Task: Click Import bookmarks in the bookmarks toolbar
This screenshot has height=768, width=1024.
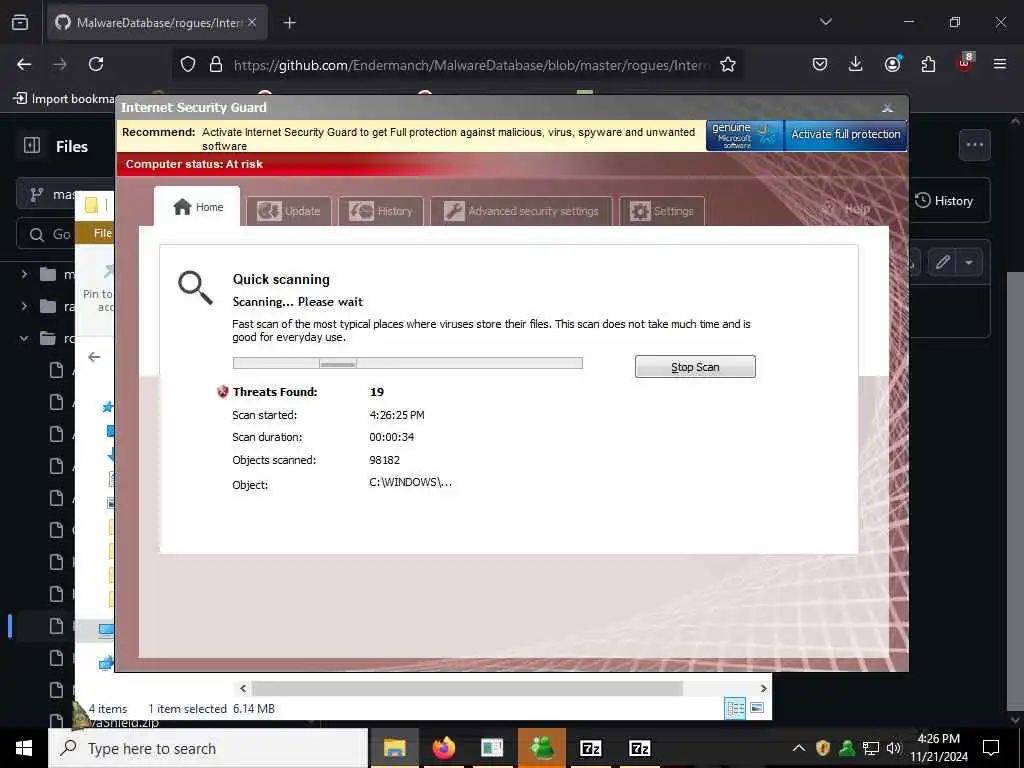Action: tap(64, 99)
